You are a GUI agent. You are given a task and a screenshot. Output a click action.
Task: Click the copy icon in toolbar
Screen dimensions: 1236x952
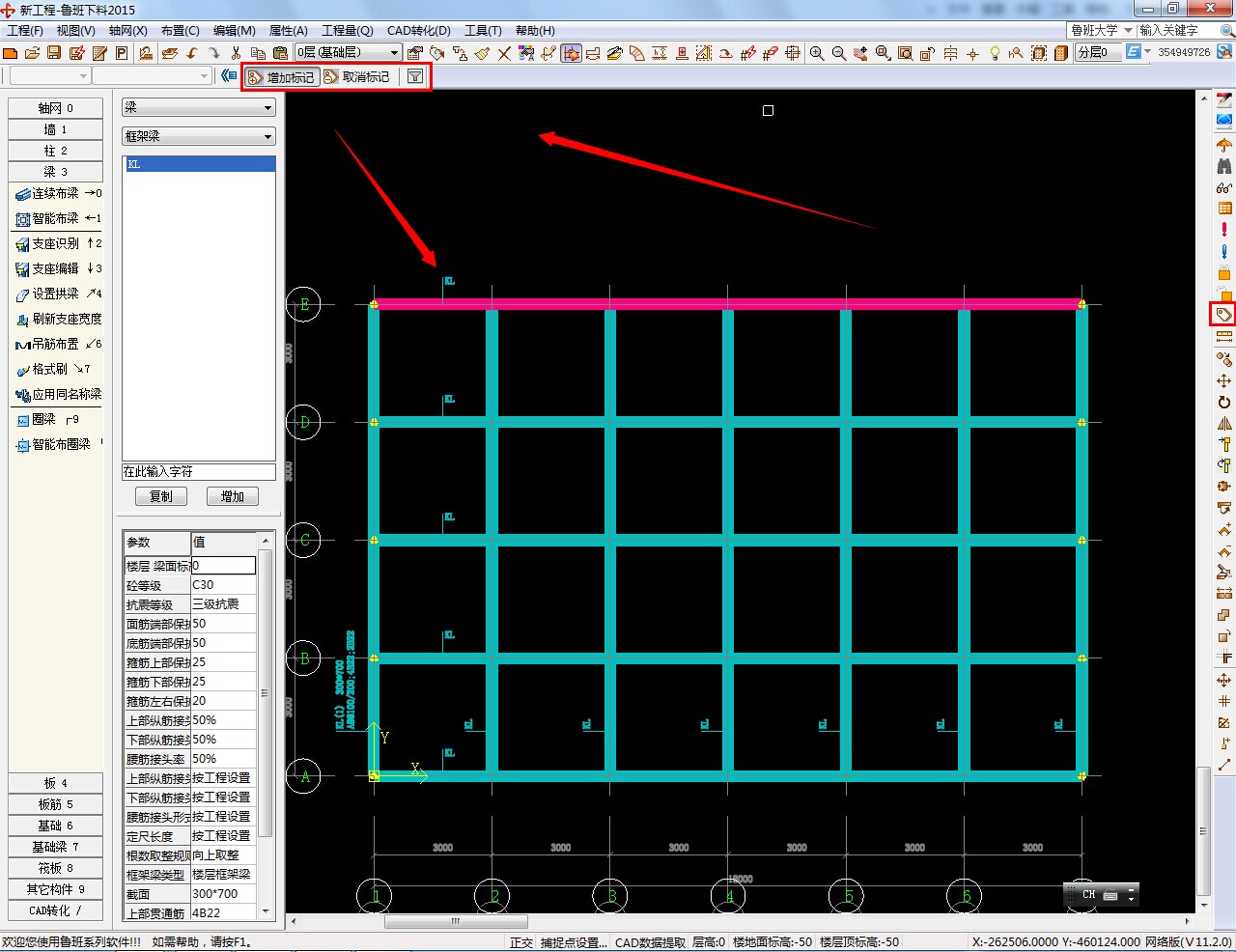click(258, 53)
